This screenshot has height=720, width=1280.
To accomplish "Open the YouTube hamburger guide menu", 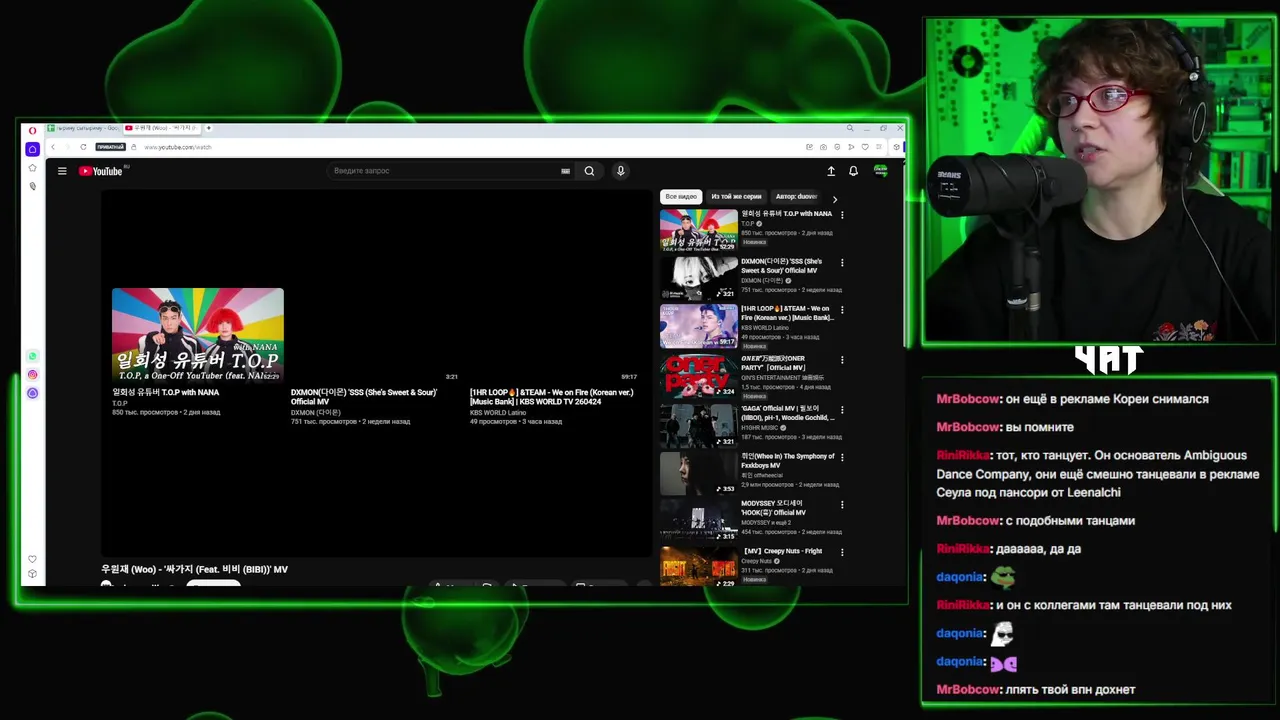I will pos(62,171).
